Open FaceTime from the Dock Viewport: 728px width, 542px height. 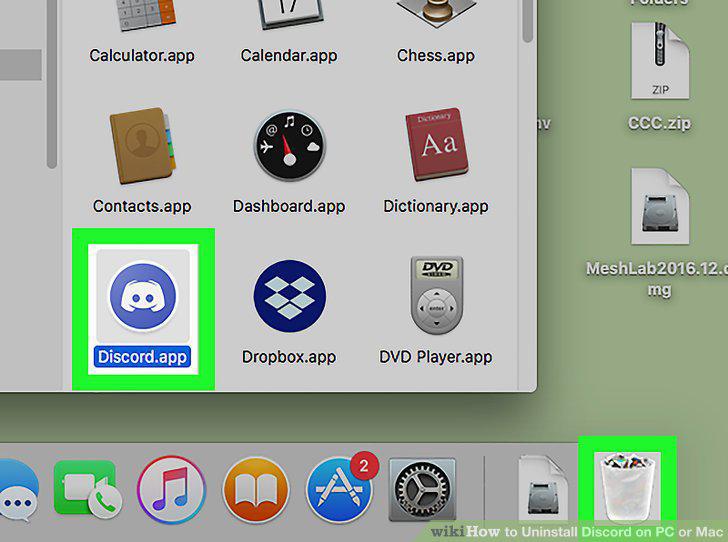[87, 489]
